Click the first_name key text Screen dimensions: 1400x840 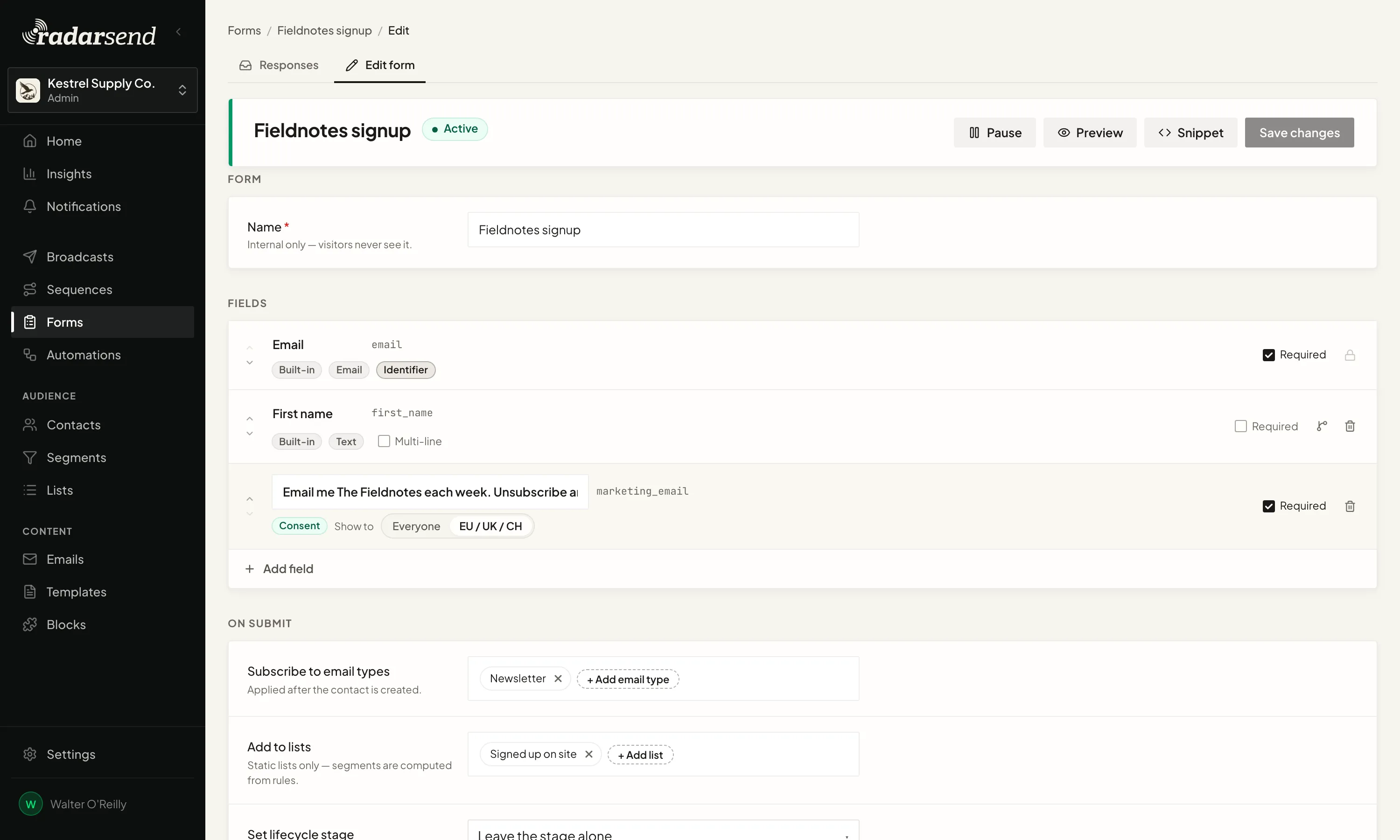(402, 413)
